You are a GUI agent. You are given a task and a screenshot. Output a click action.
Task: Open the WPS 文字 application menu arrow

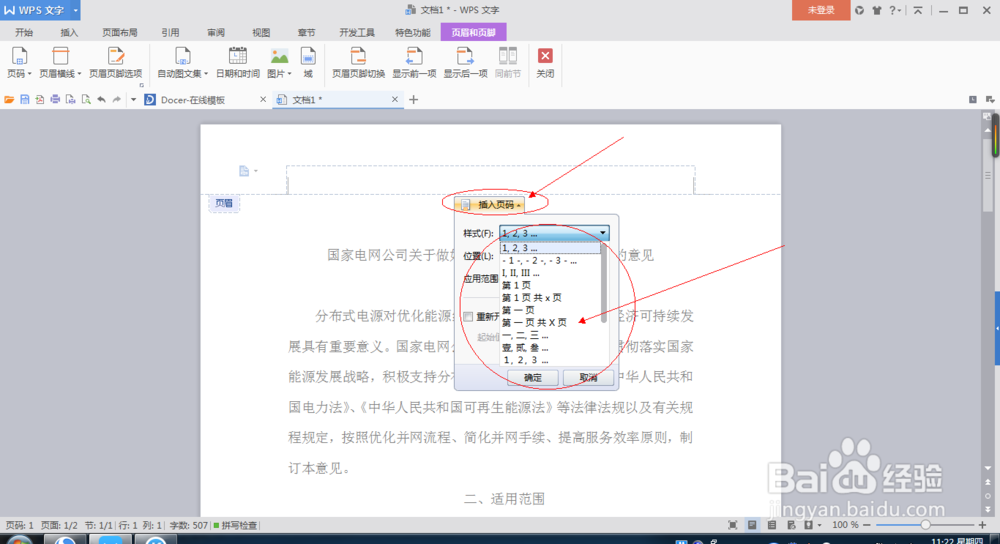(75, 10)
